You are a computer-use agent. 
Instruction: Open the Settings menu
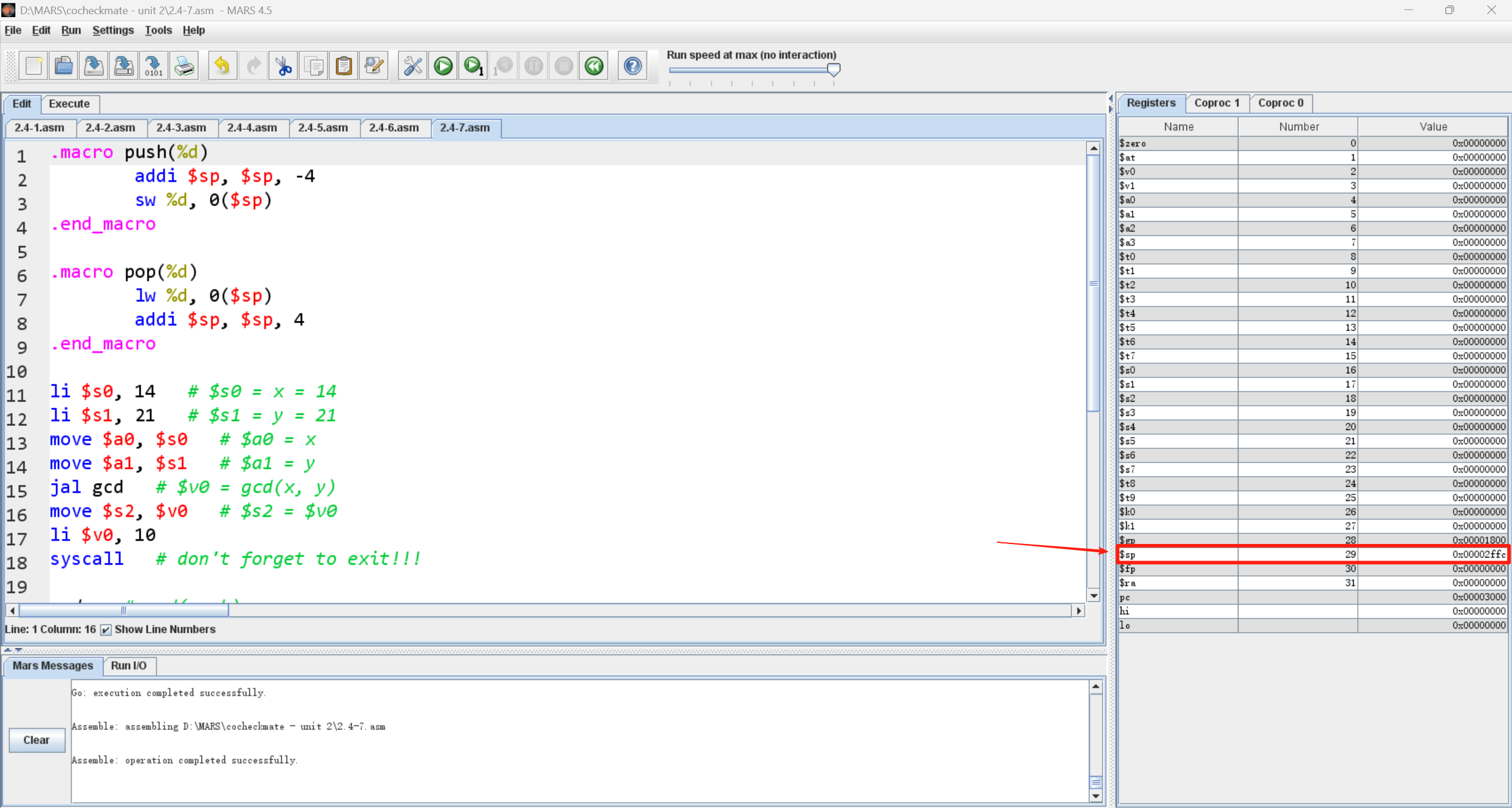pyautogui.click(x=113, y=30)
